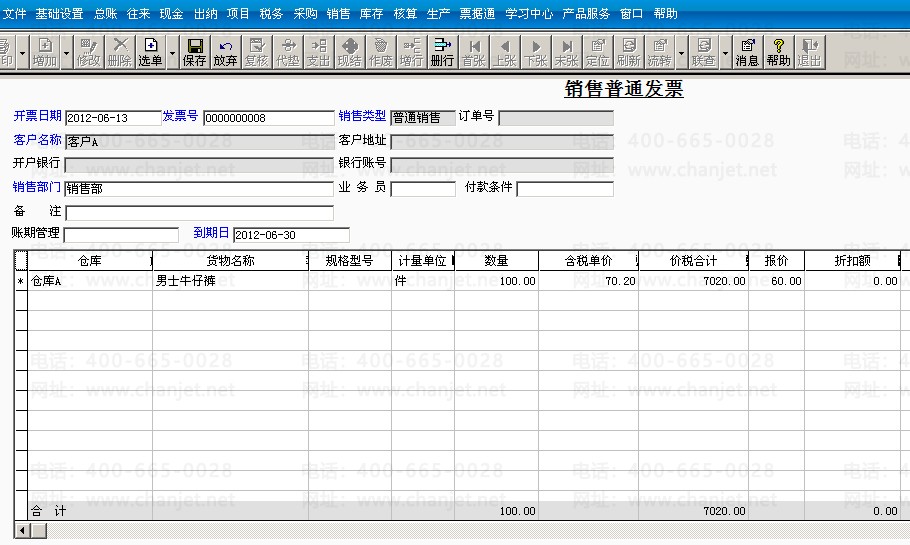Click the 含税单价 column header

pos(588,261)
